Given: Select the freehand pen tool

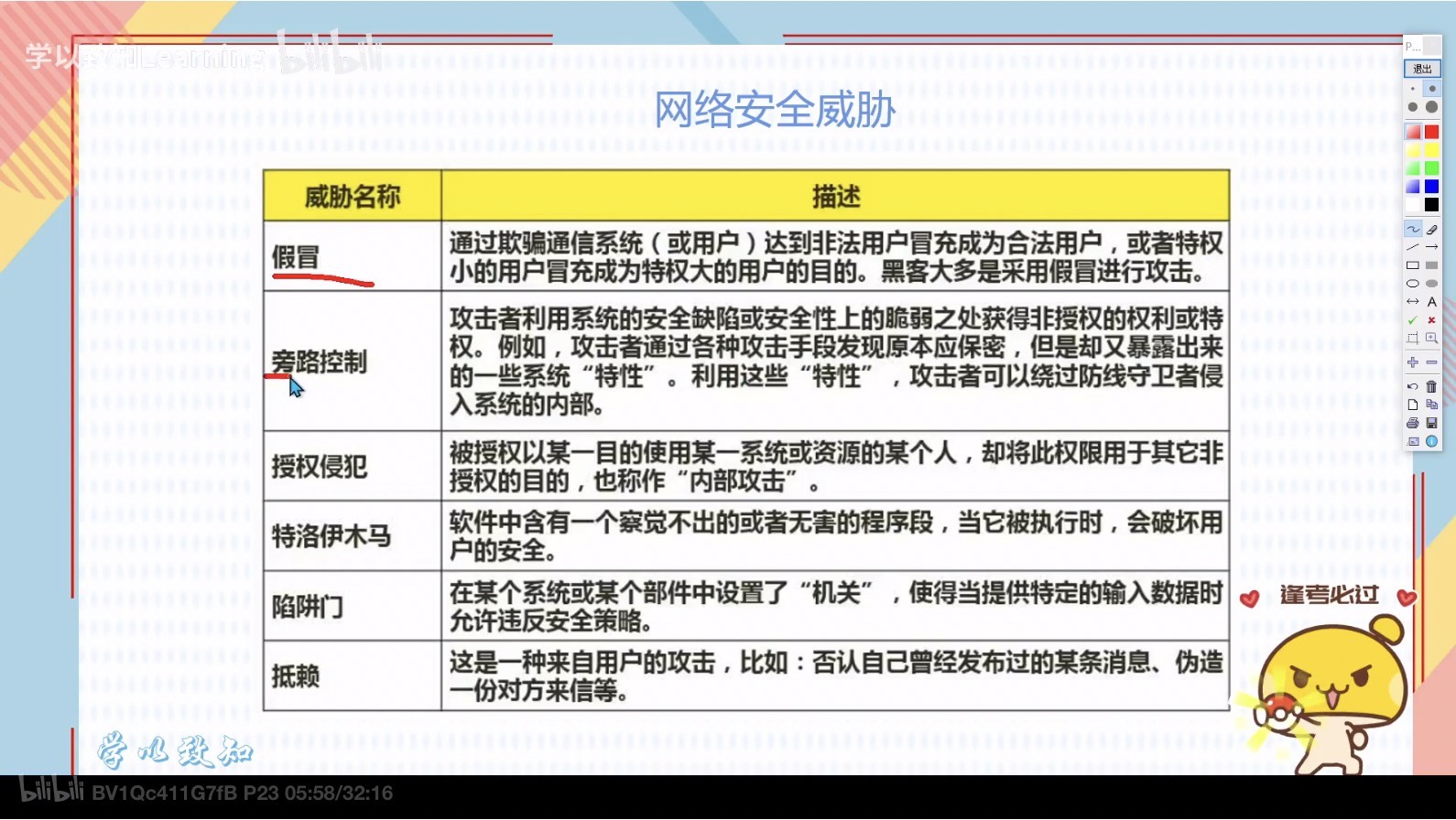Looking at the screenshot, I should [x=1413, y=229].
